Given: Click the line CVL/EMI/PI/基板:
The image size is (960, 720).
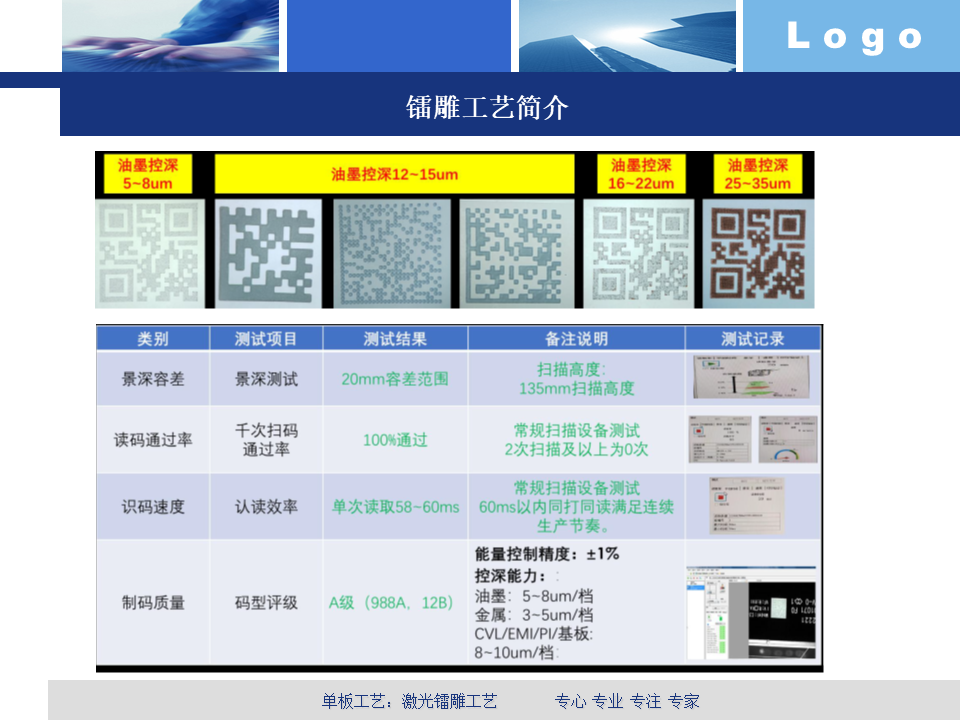Looking at the screenshot, I should (x=534, y=634).
